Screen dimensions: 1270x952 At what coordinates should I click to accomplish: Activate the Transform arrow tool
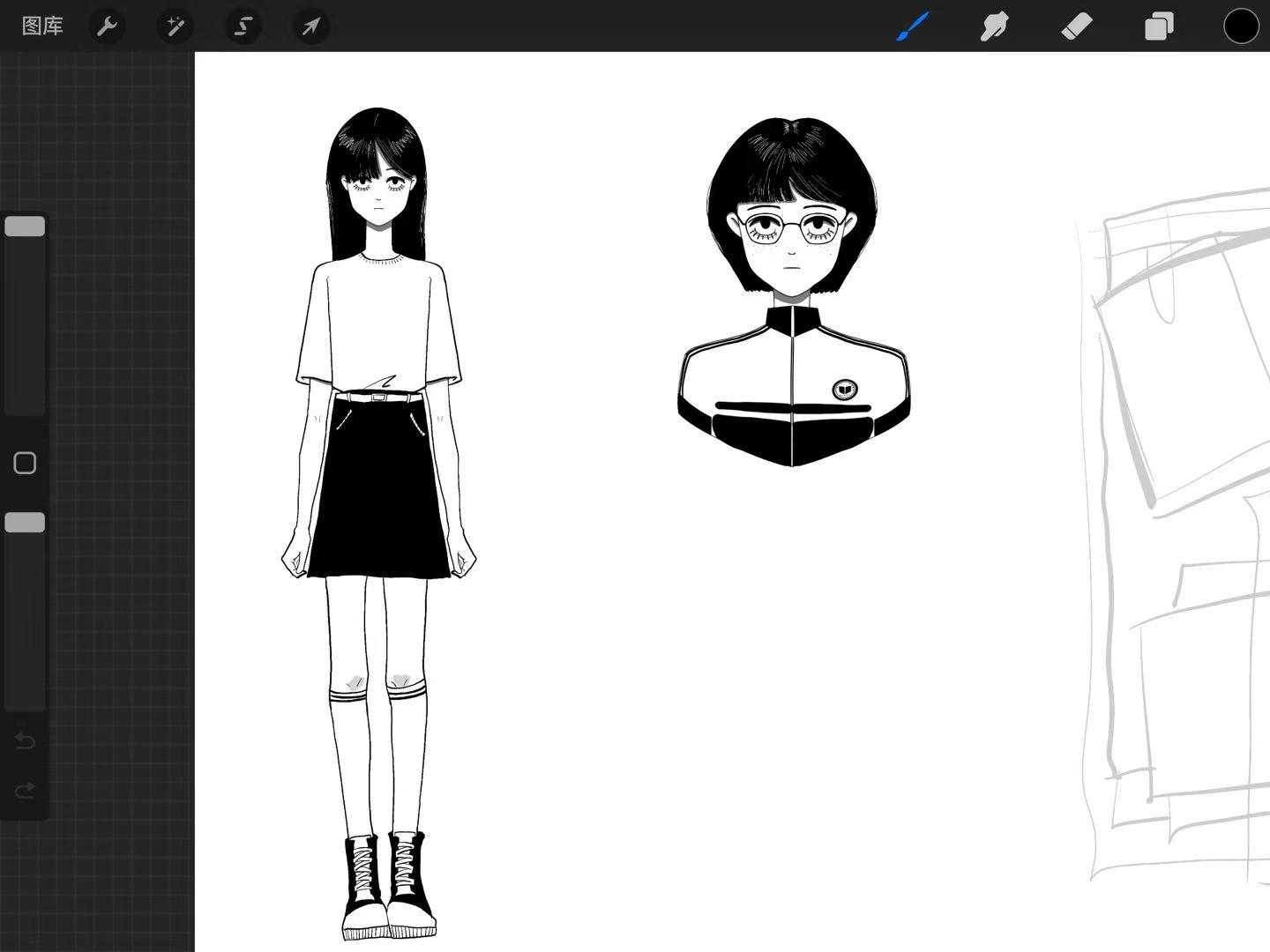(x=310, y=26)
